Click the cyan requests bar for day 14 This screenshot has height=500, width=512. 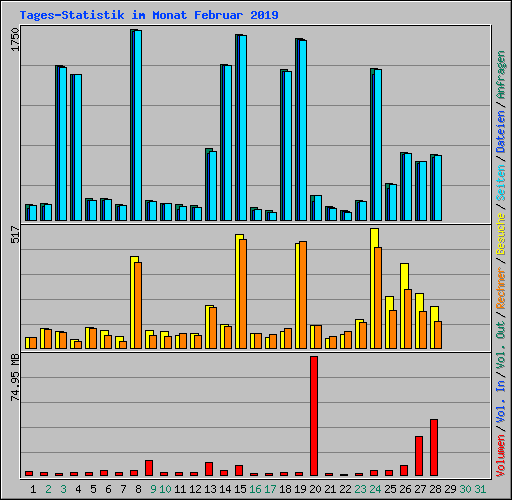coord(228,143)
